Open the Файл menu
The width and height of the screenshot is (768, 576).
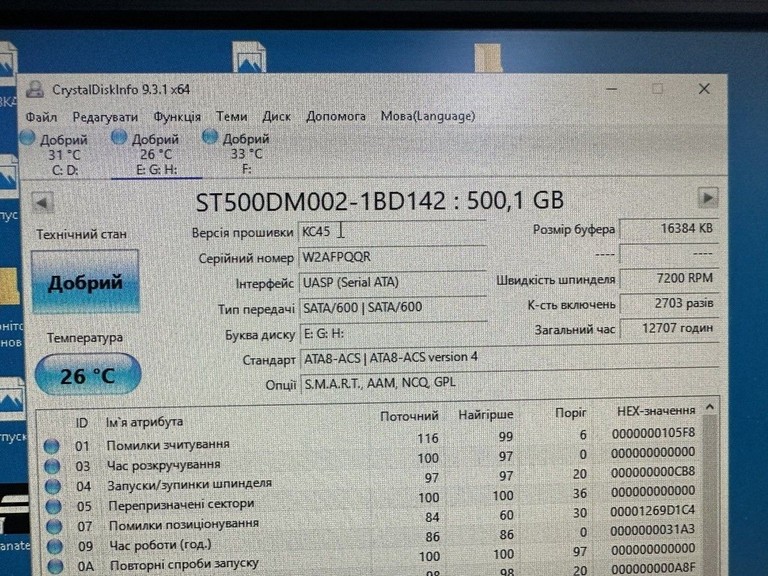point(41,117)
